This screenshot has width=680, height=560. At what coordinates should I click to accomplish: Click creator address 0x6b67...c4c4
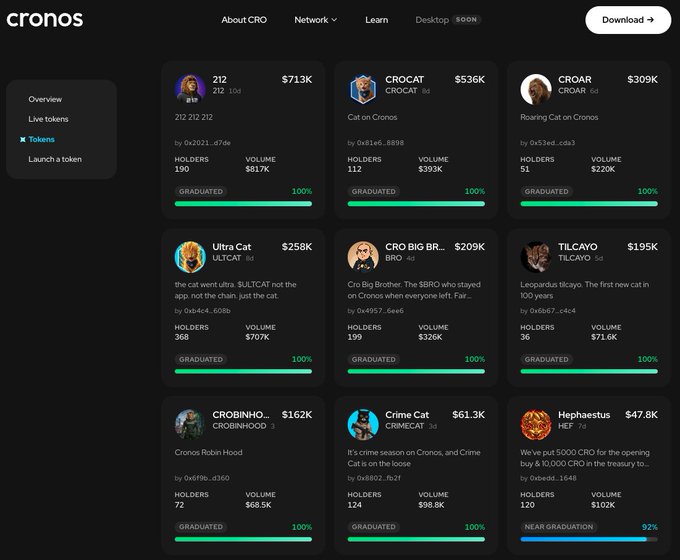point(552,311)
